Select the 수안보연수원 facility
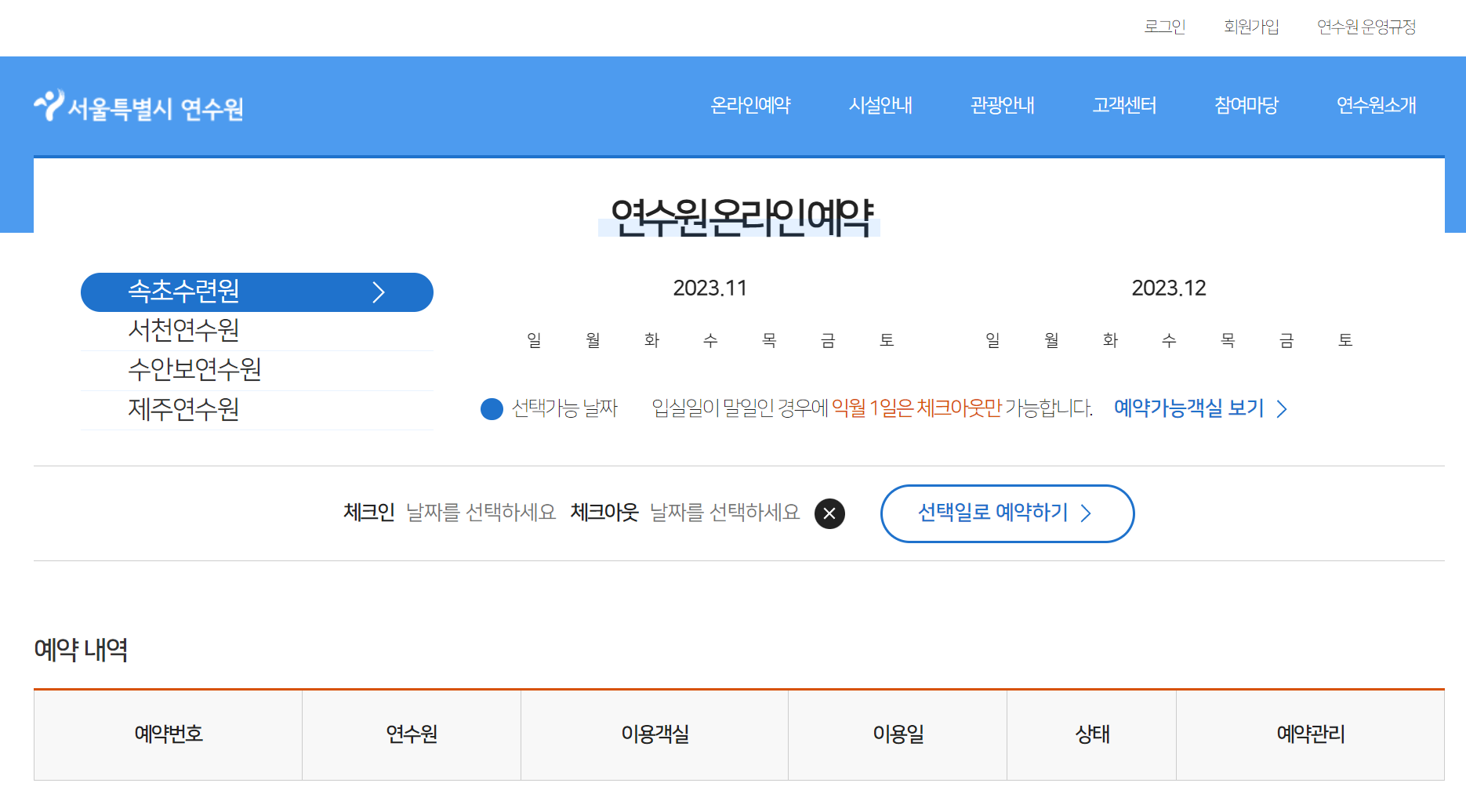The height and width of the screenshot is (812, 1466). tap(195, 370)
